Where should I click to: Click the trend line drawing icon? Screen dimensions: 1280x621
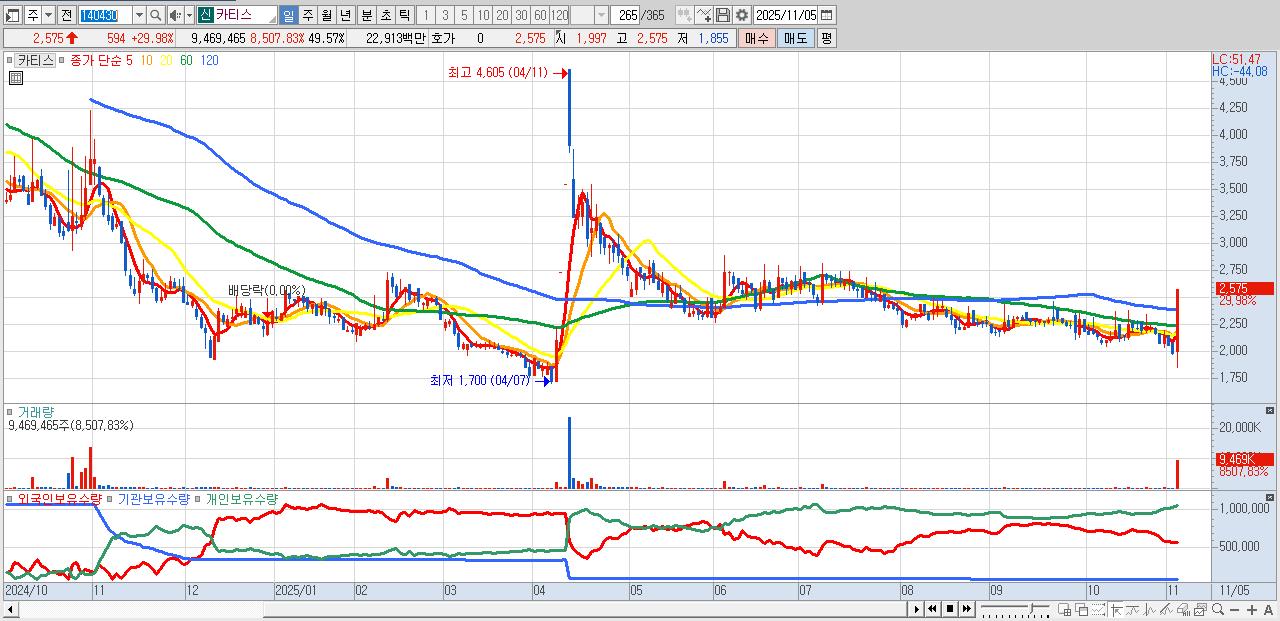[1132, 609]
